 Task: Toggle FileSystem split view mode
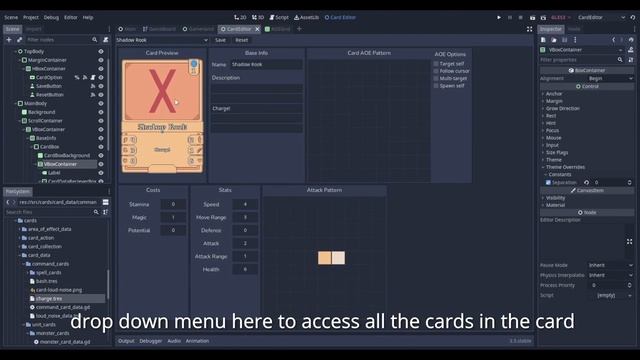[105, 202]
